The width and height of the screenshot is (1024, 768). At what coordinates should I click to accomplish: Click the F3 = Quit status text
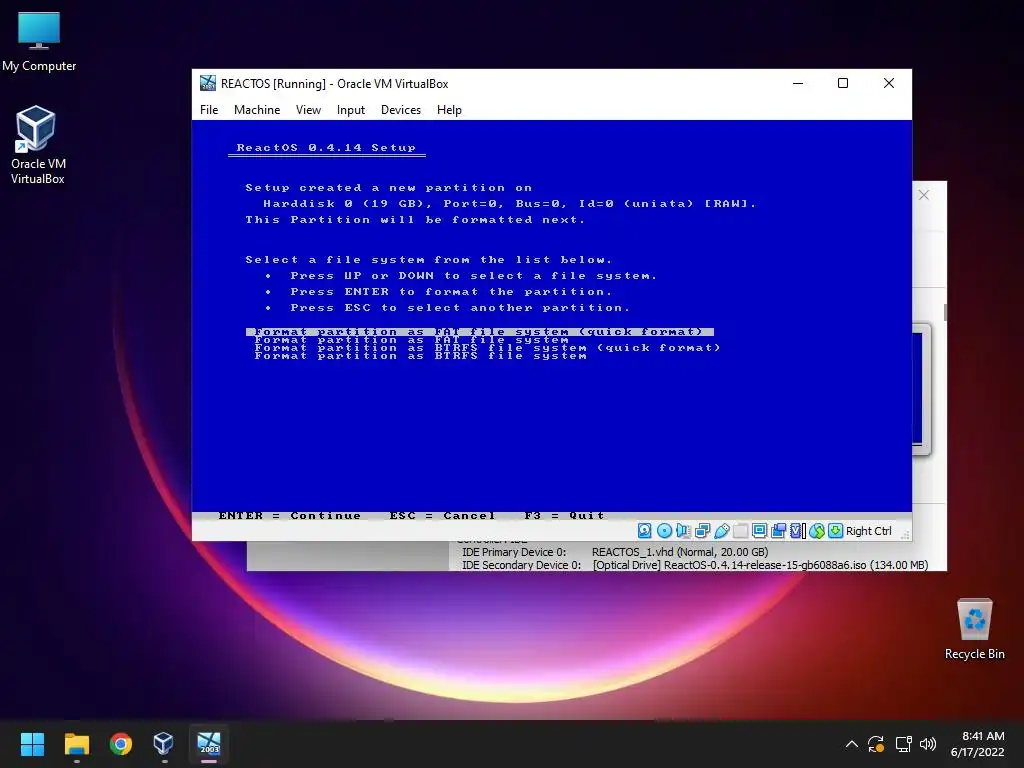tap(564, 515)
